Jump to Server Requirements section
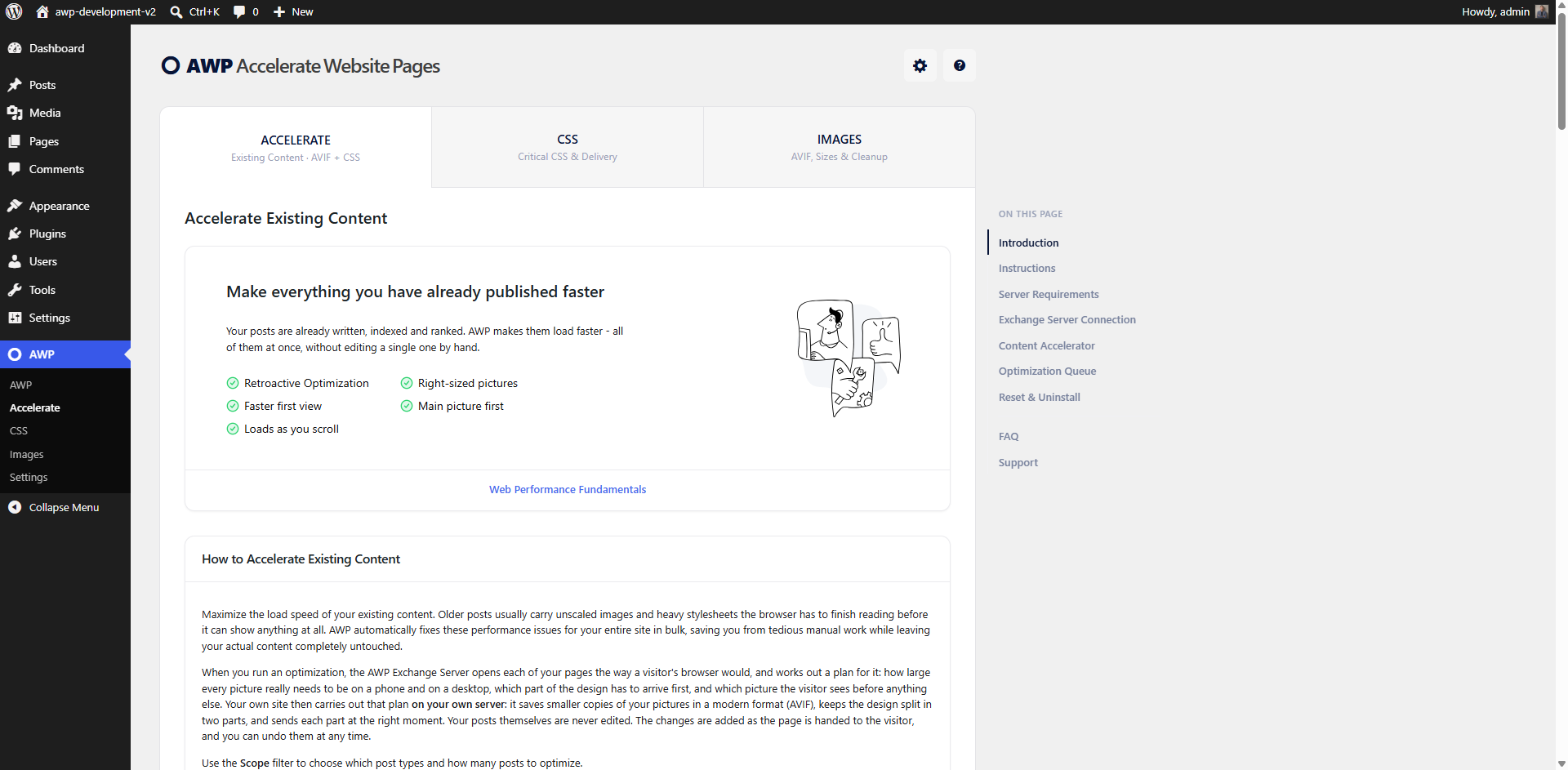Viewport: 1568px width, 770px height. coord(1049,294)
